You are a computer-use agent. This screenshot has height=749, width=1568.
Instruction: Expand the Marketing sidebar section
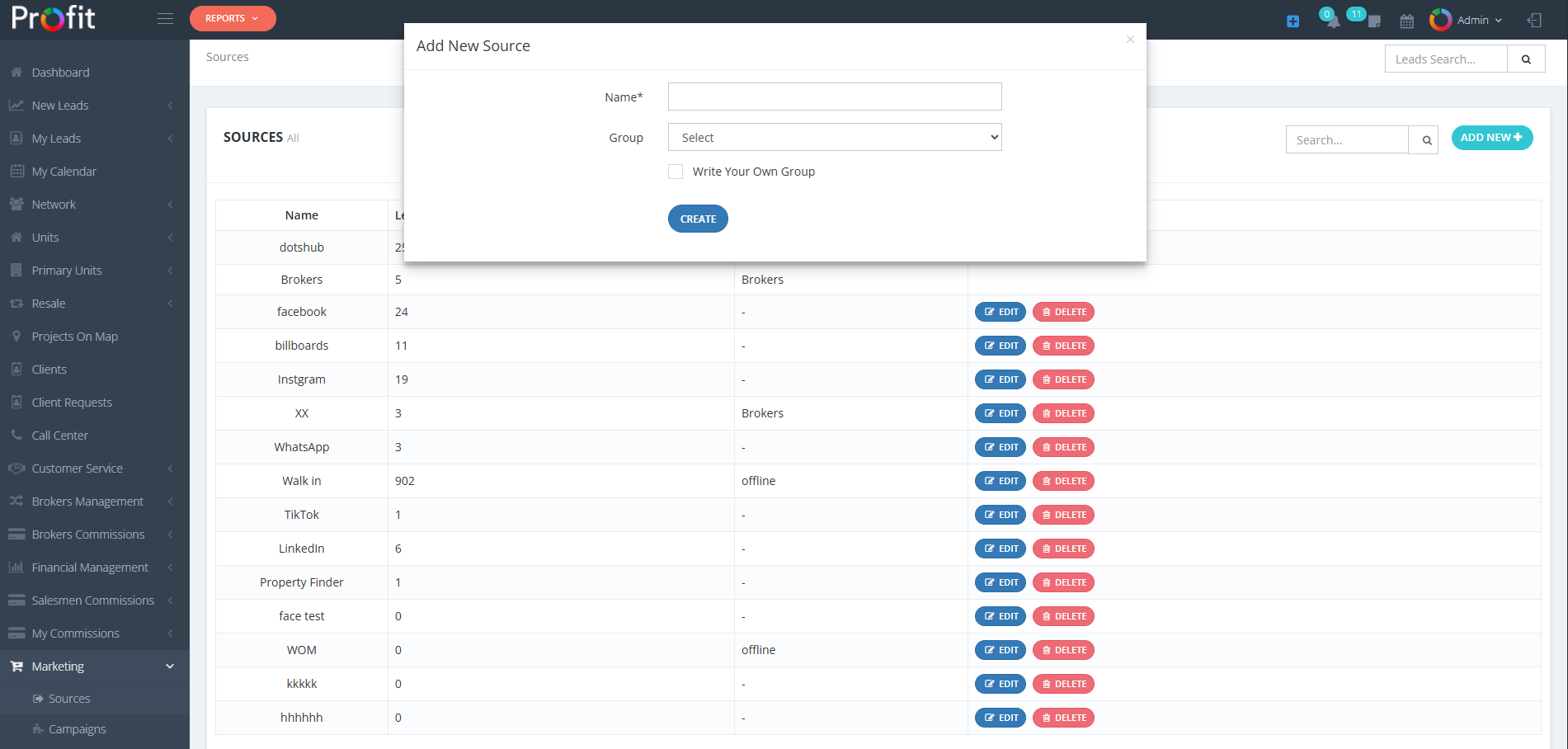(56, 666)
